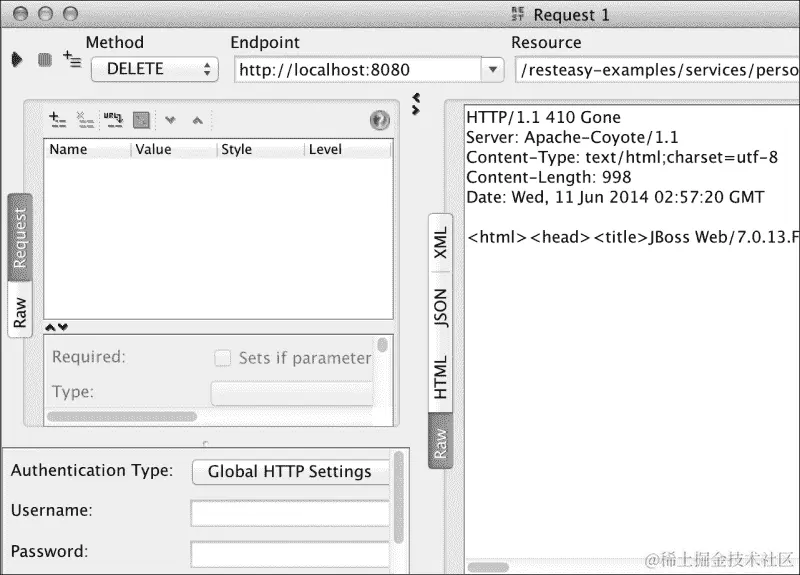Viewport: 800px width, 575px height.
Task: Move selected parameter down arrow
Action: [x=170, y=120]
